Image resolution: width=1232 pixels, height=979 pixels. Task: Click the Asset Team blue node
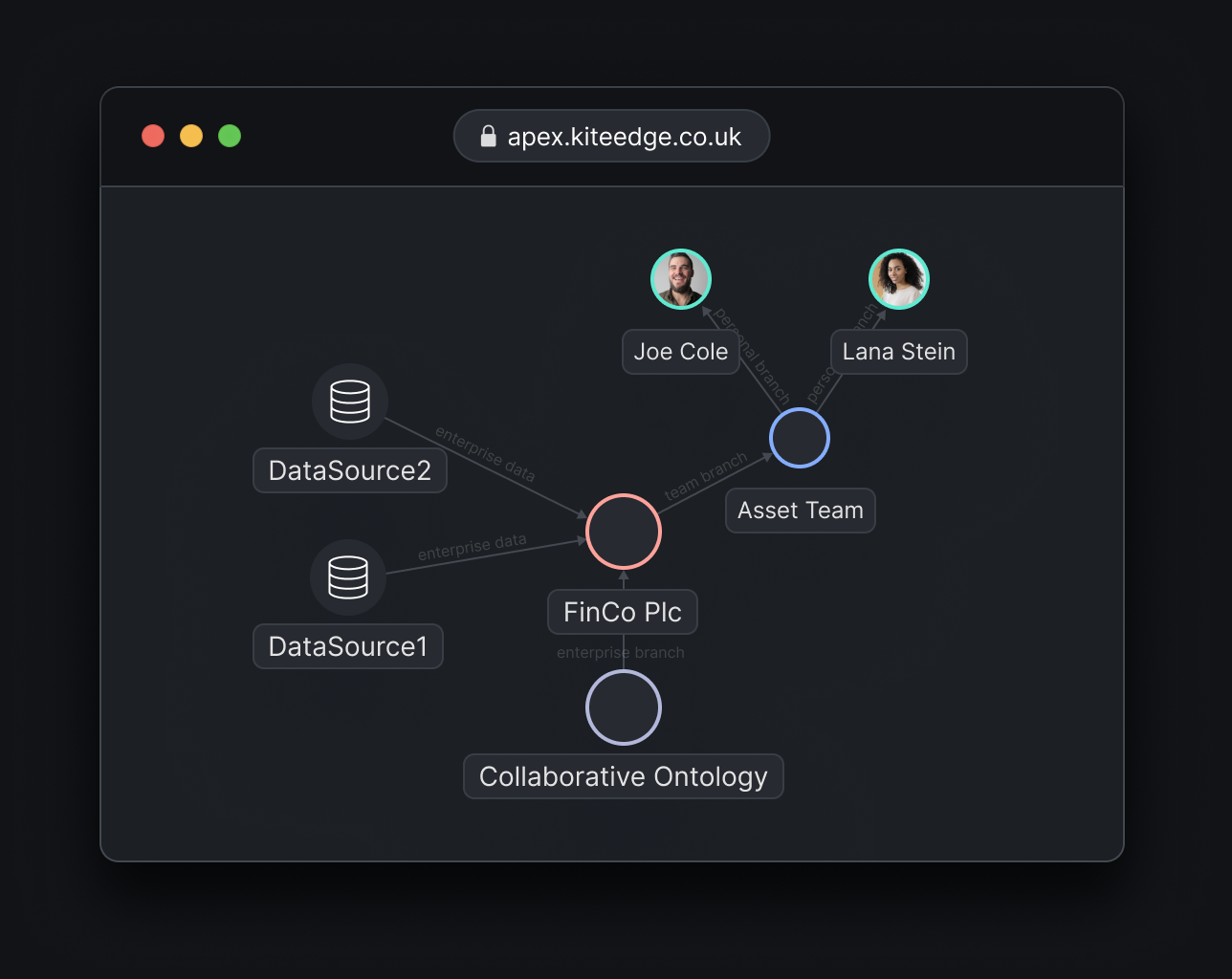(800, 438)
